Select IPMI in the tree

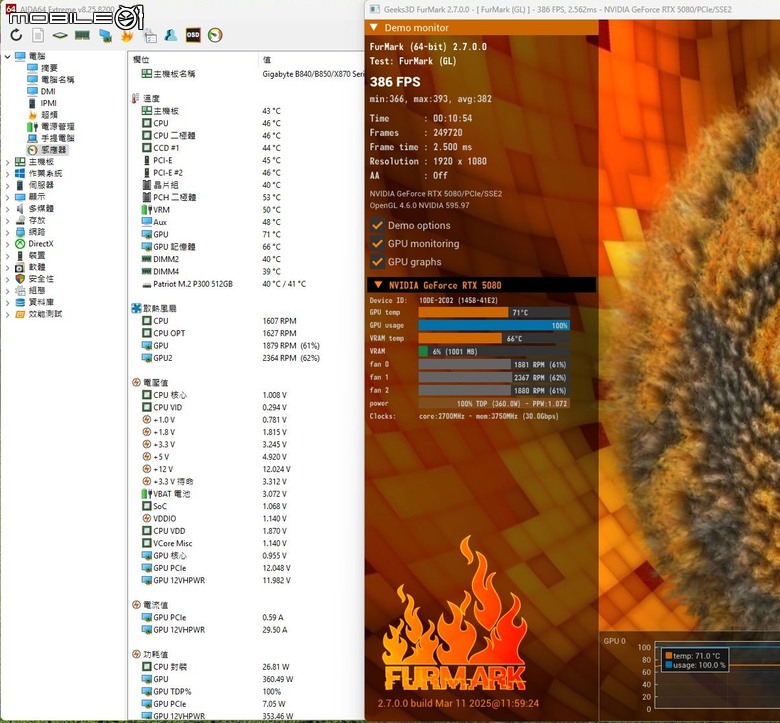click(x=48, y=103)
